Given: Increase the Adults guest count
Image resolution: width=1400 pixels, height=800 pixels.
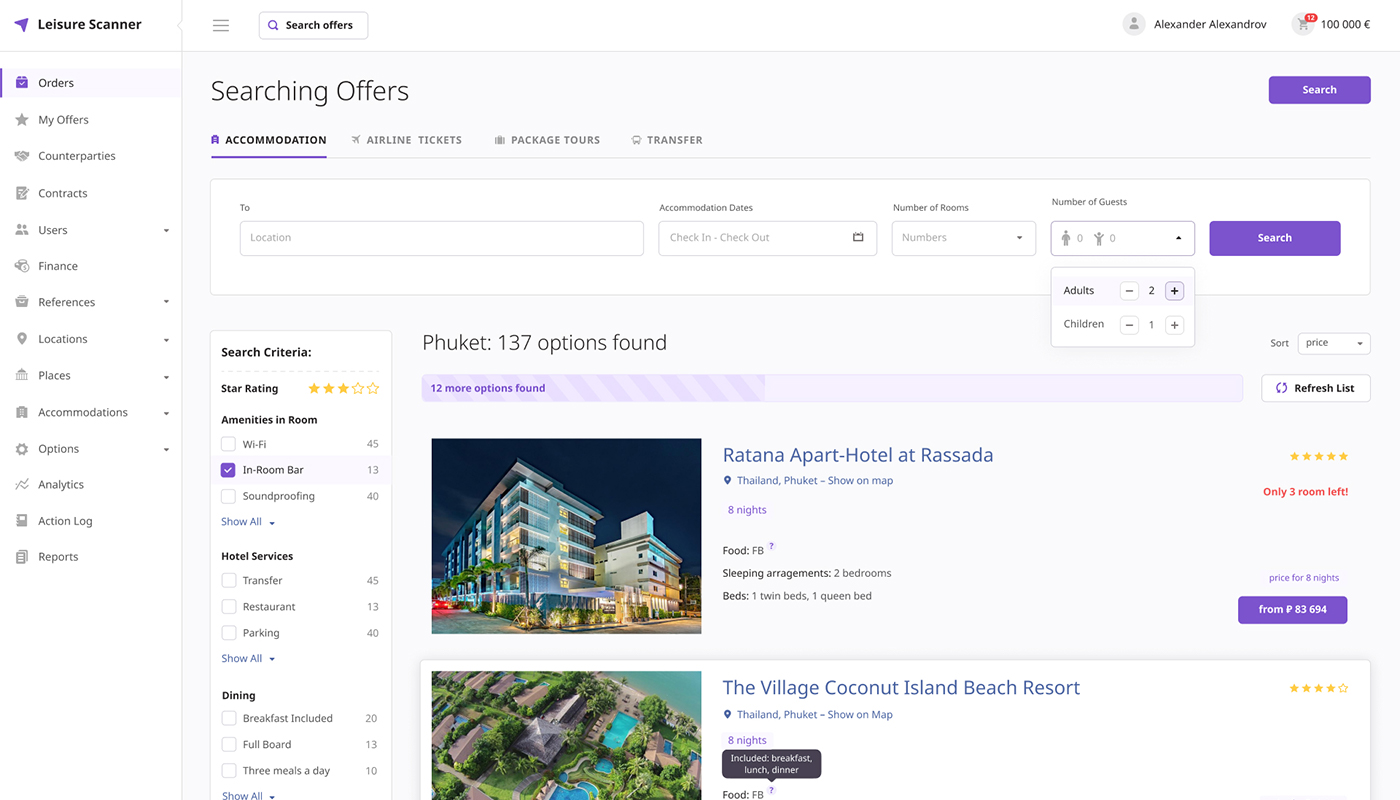Looking at the screenshot, I should pyautogui.click(x=1174, y=291).
